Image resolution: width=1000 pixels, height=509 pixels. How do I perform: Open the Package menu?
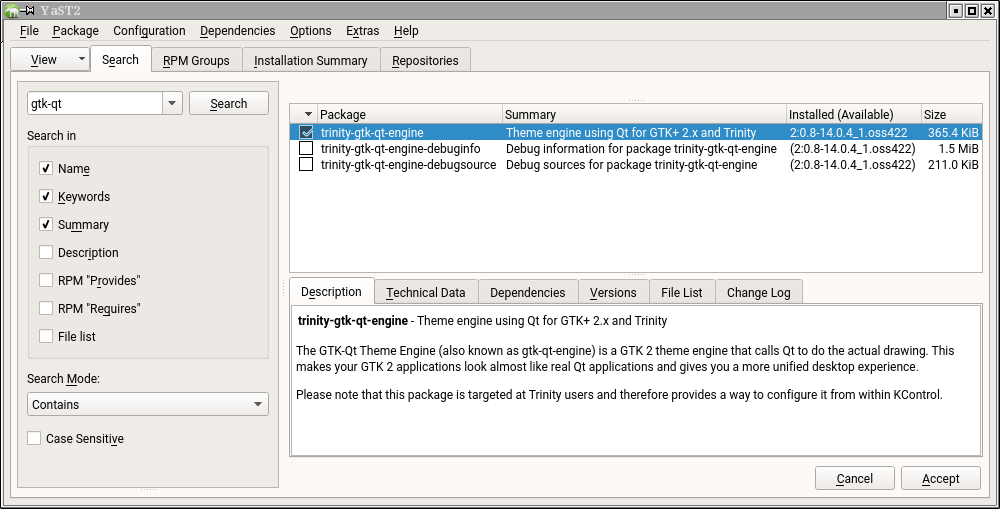76,31
